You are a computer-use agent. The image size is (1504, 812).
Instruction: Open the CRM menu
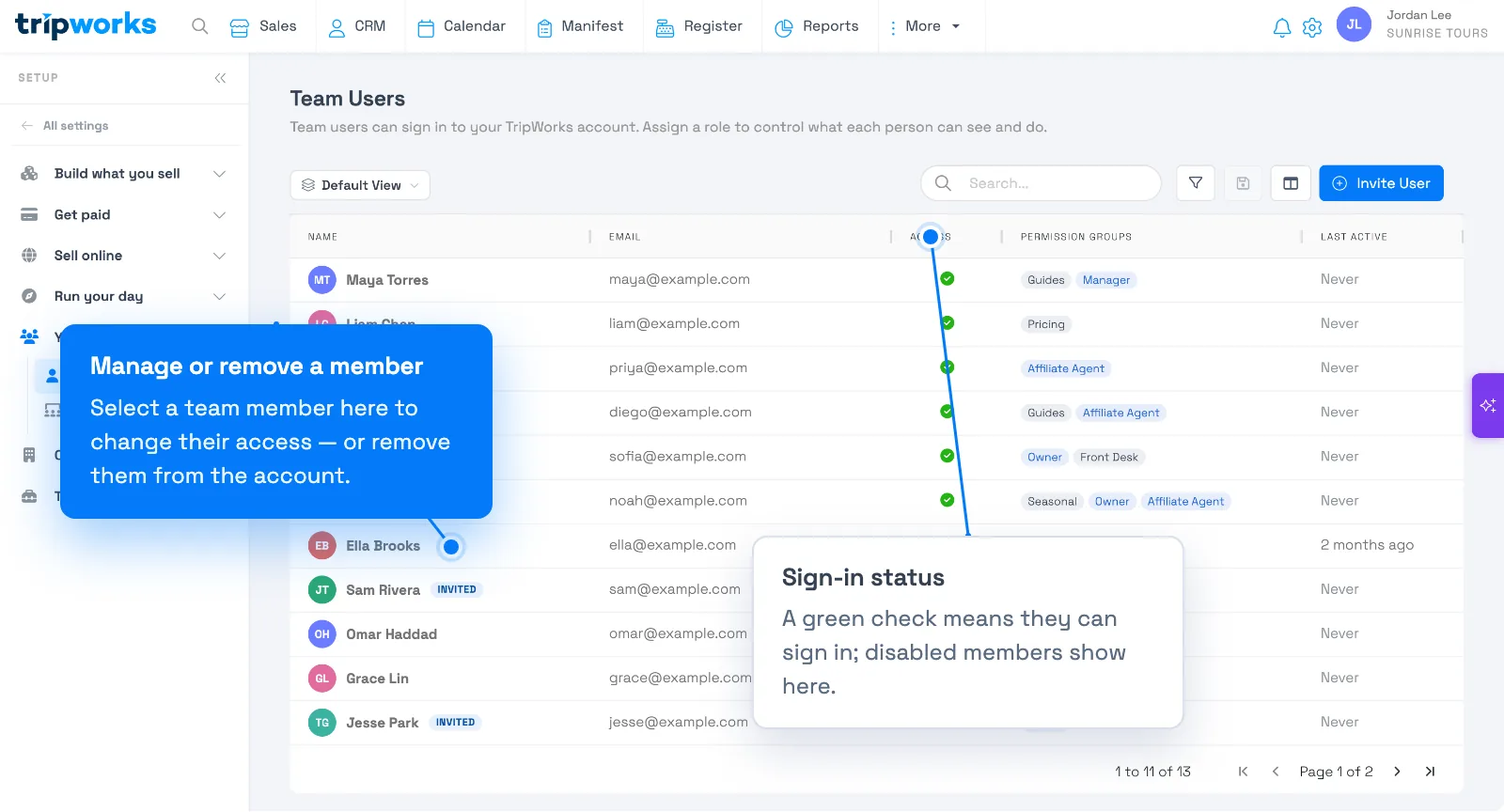[357, 26]
